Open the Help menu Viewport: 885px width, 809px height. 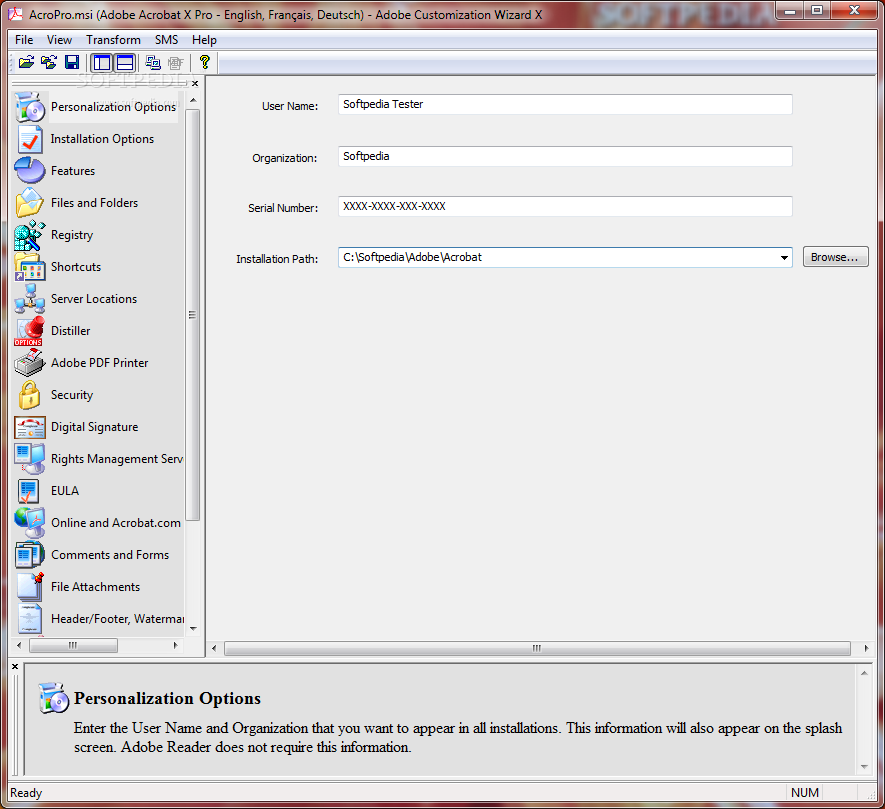pyautogui.click(x=204, y=40)
